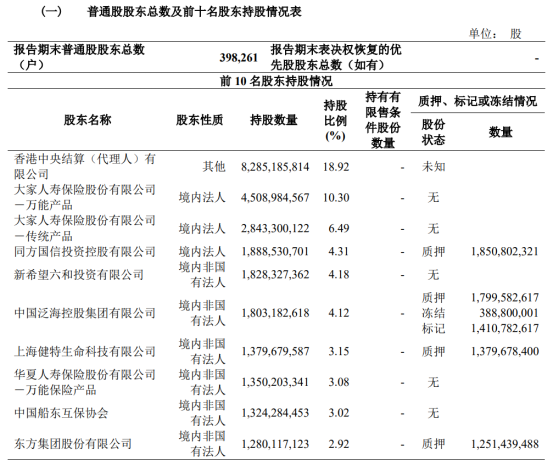Click frozen amount 388,800,001
The height and width of the screenshot is (461, 554).
click(x=509, y=313)
